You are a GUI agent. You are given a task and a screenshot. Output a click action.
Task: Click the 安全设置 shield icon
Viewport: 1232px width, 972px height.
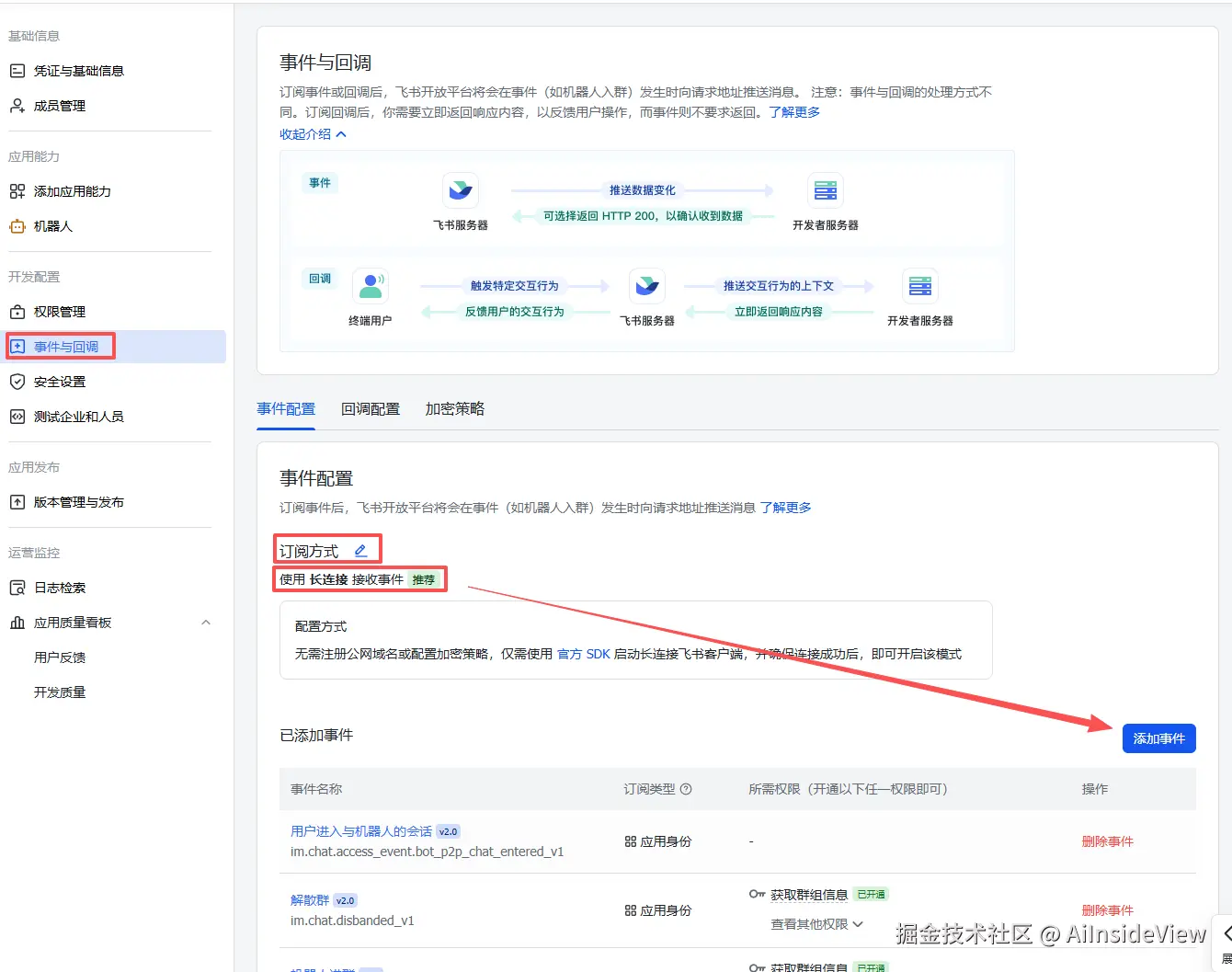pos(17,382)
